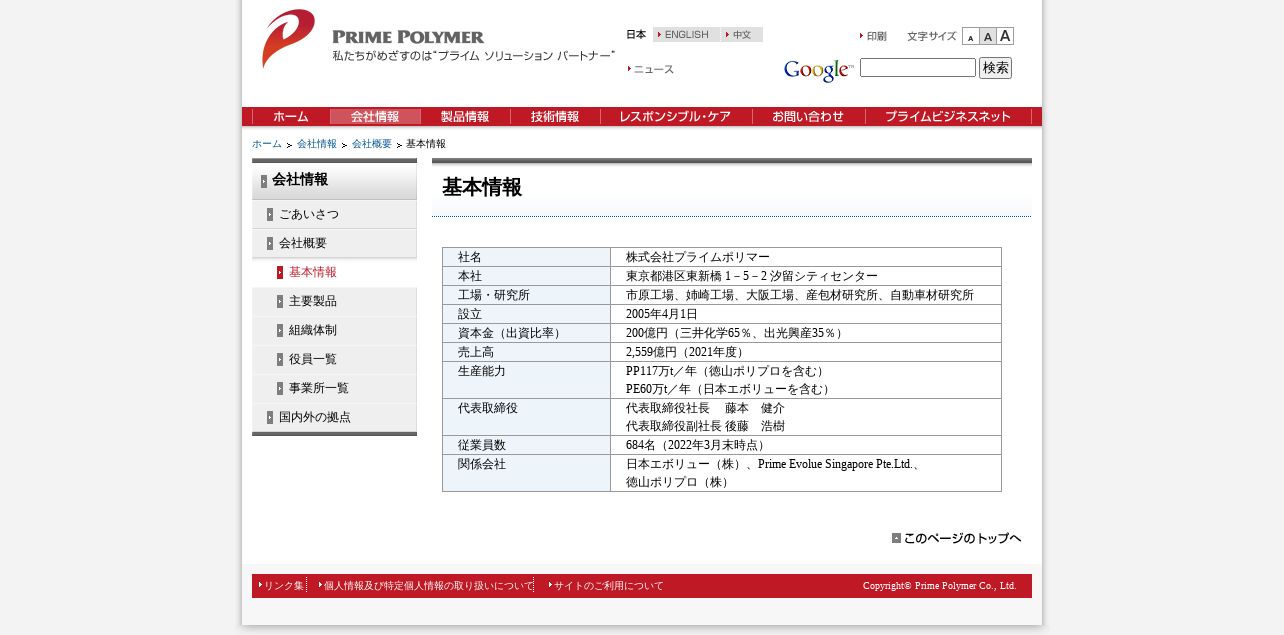Select the small font size icon
This screenshot has height=635, width=1284.
(x=970, y=37)
